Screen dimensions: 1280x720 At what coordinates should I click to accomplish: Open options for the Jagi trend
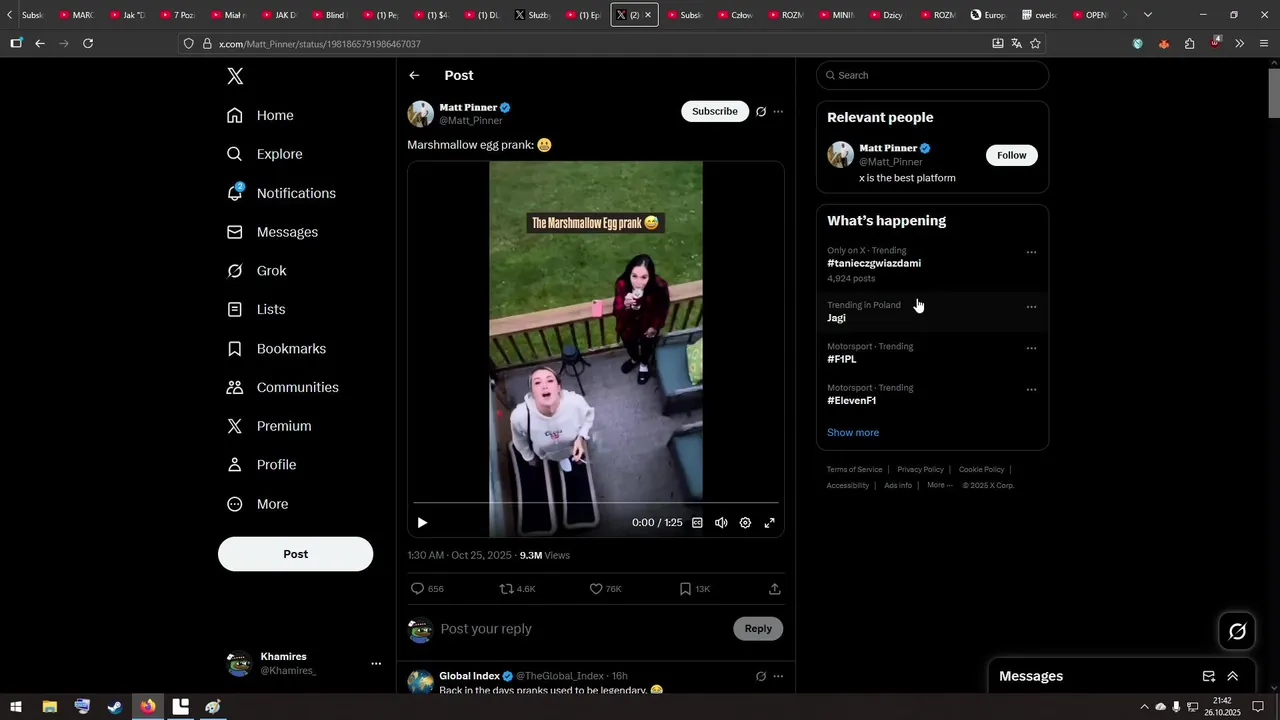pyautogui.click(x=1031, y=307)
